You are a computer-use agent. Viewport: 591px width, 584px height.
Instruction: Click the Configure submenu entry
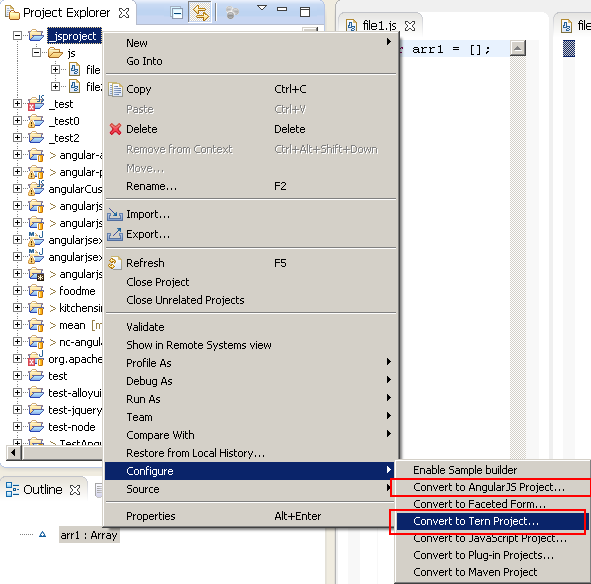(x=250, y=471)
